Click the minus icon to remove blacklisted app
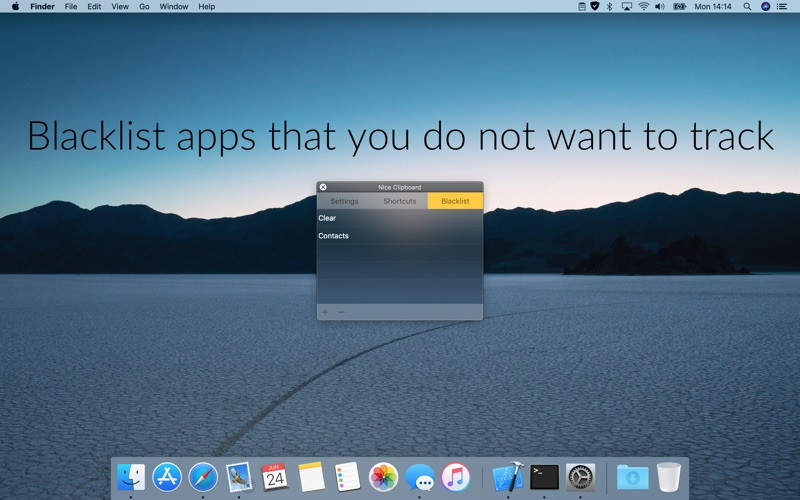 pos(341,312)
